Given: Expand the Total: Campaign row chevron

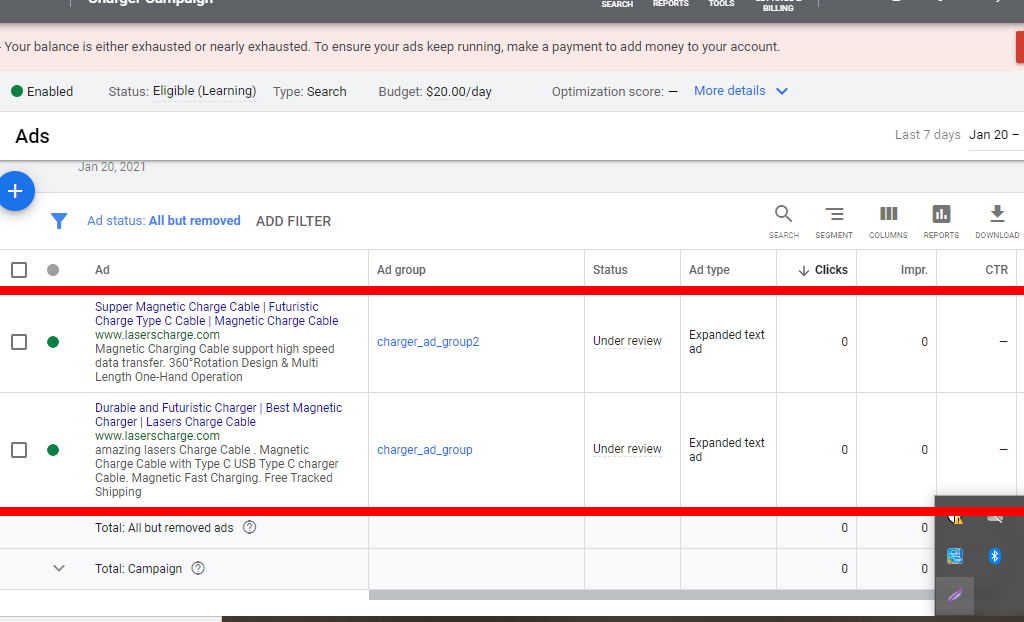Looking at the screenshot, I should (x=59, y=568).
